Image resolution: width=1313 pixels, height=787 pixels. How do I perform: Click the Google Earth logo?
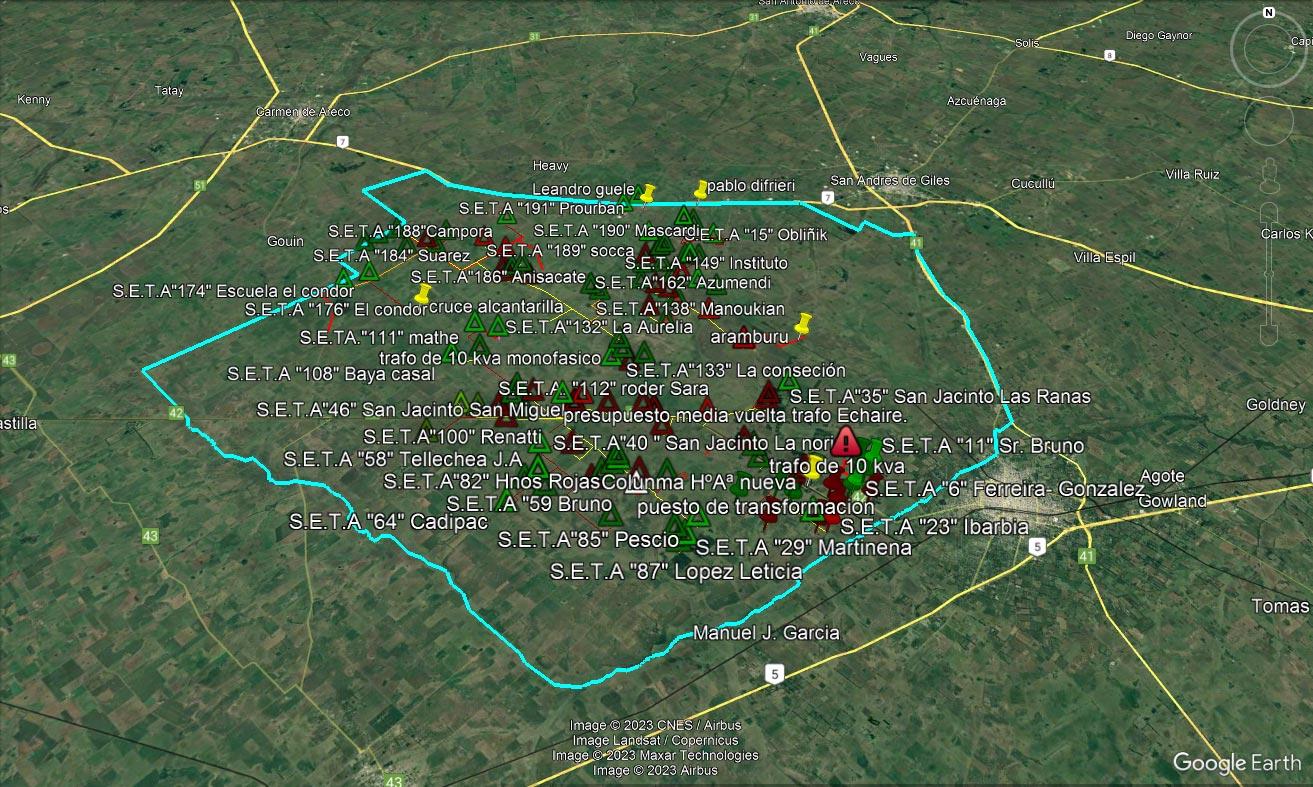coord(1237,763)
